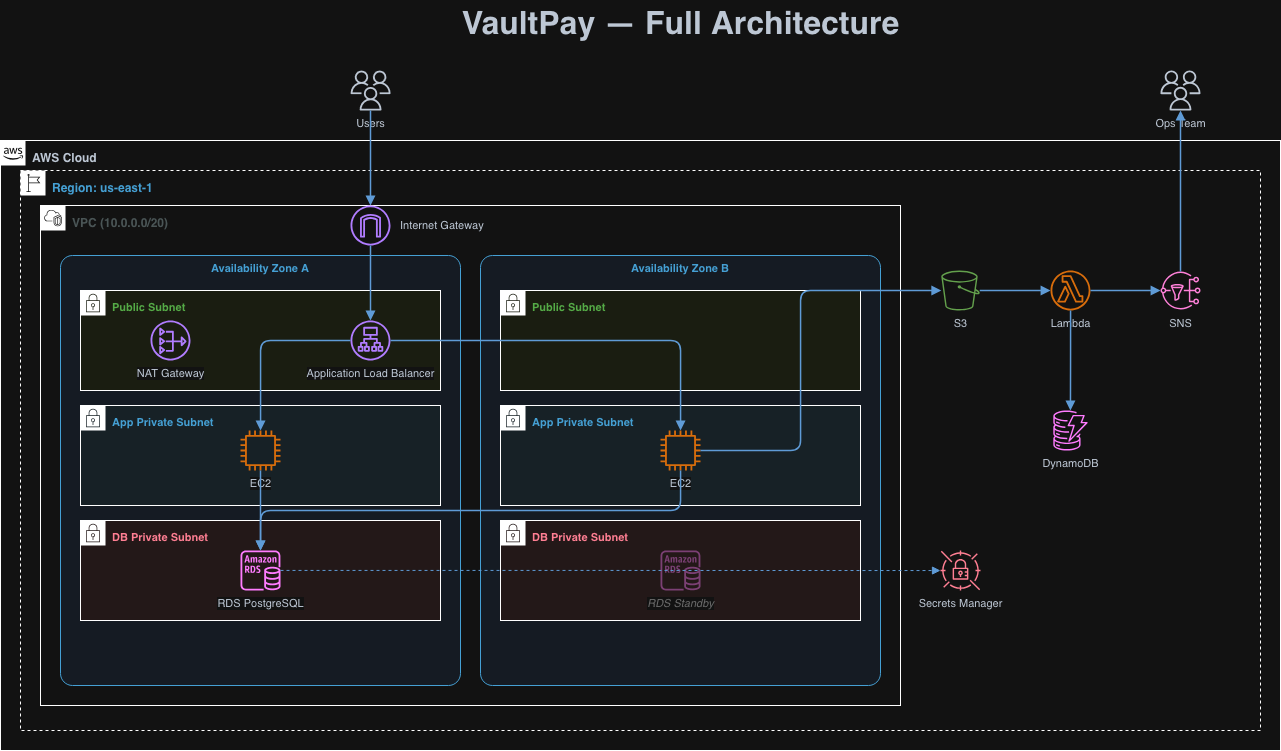Click the 'Lambda' text label

1070,323
